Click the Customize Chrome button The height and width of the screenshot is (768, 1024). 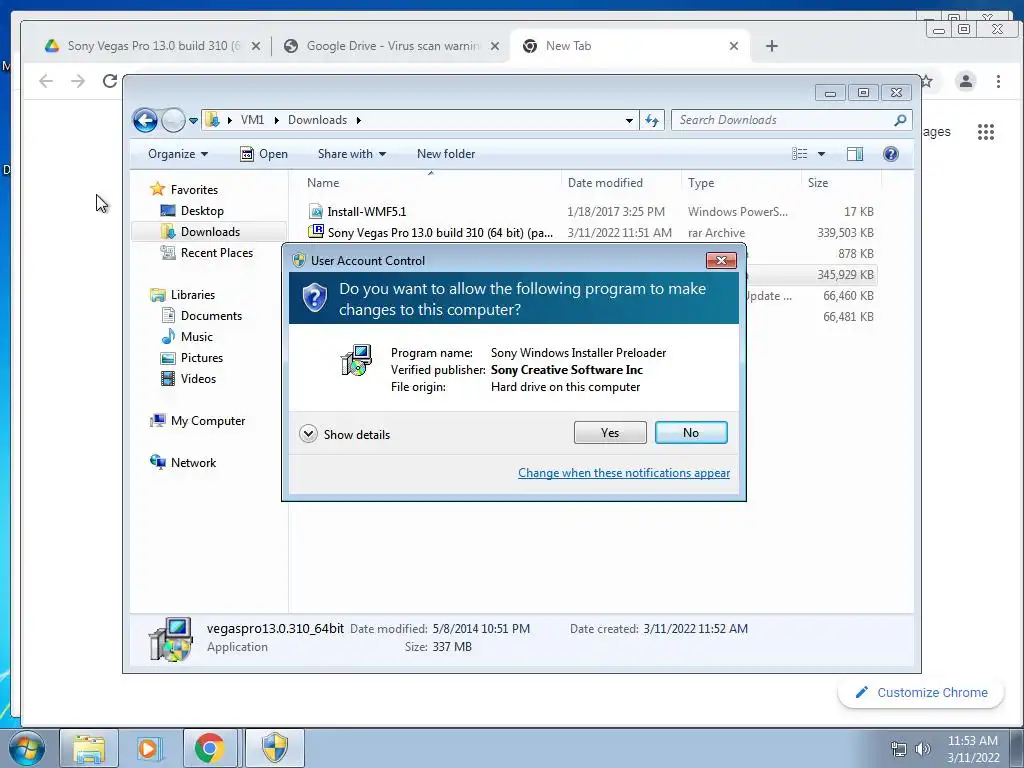point(921,692)
